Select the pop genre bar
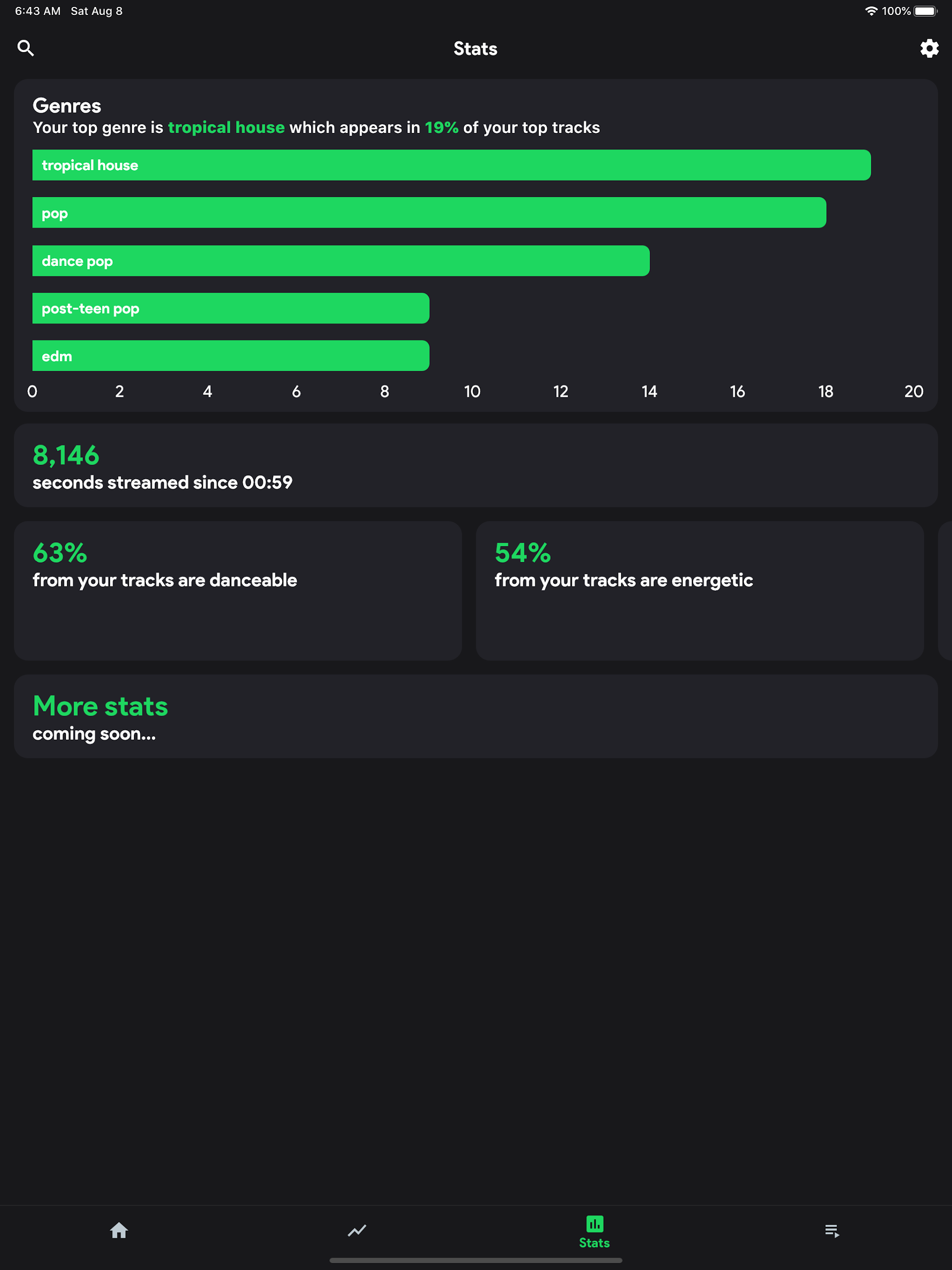 point(429,213)
